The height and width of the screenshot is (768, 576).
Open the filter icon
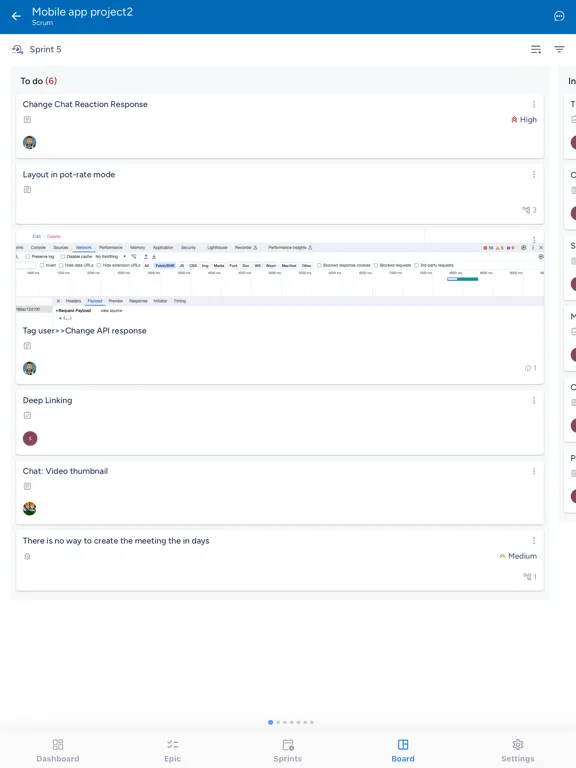click(x=559, y=49)
